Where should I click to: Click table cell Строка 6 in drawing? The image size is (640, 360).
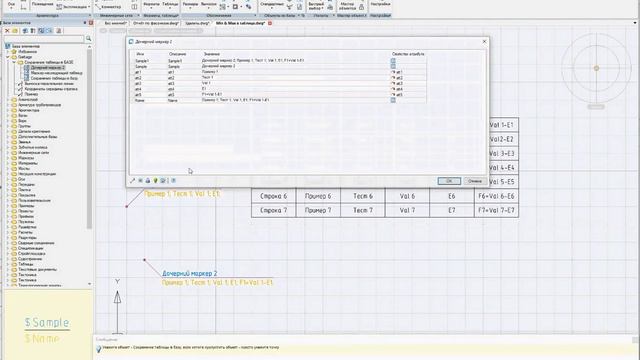273,196
